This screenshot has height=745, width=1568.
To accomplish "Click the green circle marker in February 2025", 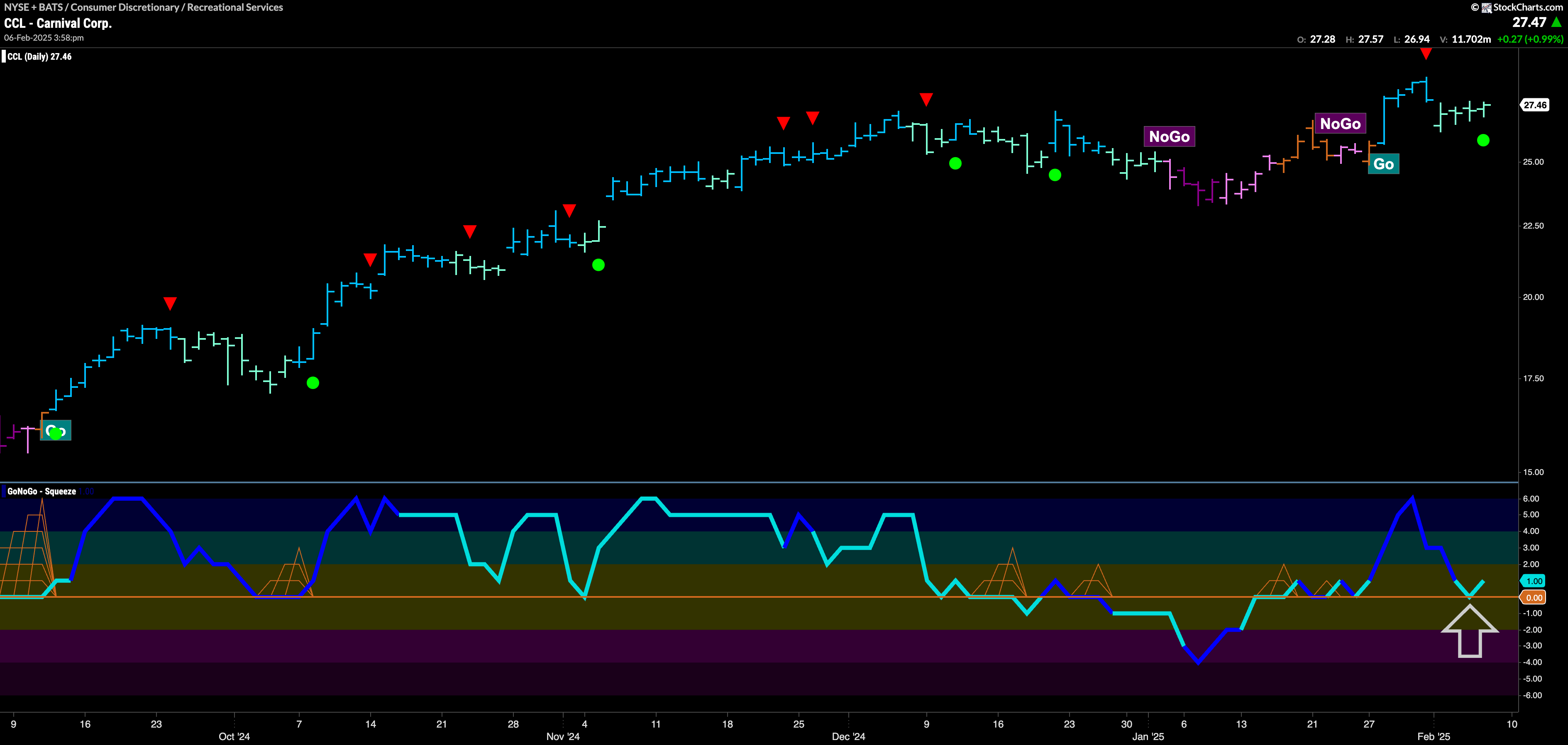I will [x=1483, y=141].
